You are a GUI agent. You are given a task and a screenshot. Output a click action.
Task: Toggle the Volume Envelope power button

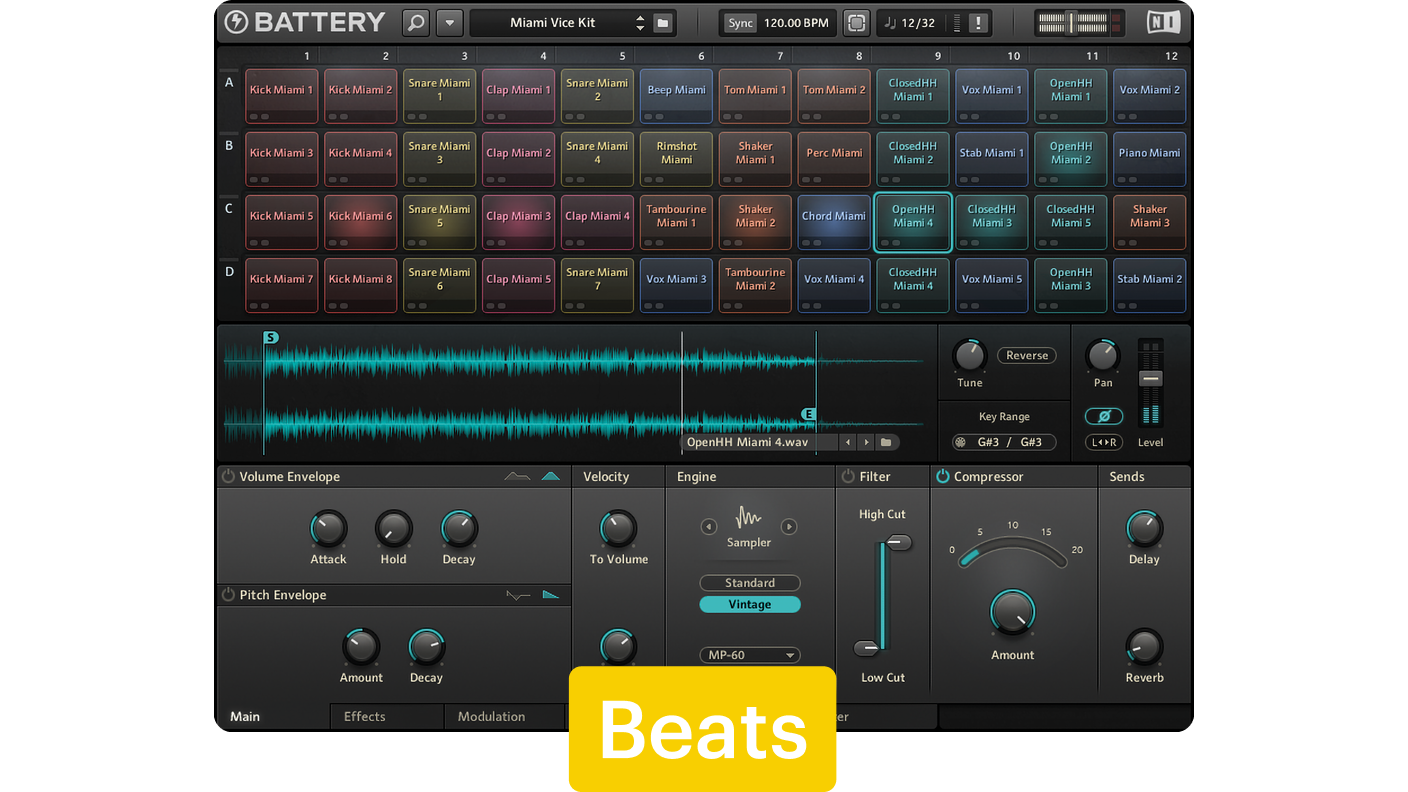(x=228, y=477)
